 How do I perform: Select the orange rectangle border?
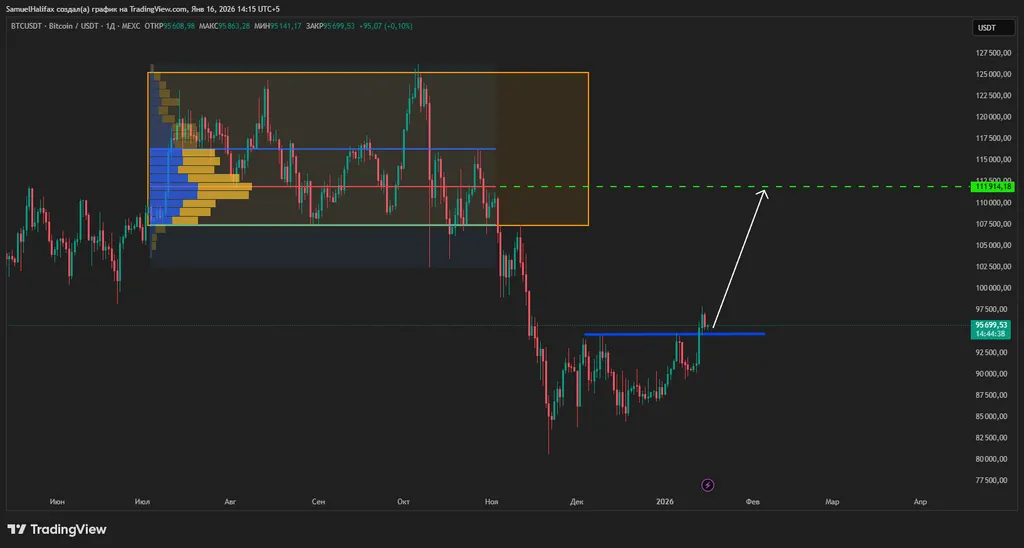[x=588, y=150]
